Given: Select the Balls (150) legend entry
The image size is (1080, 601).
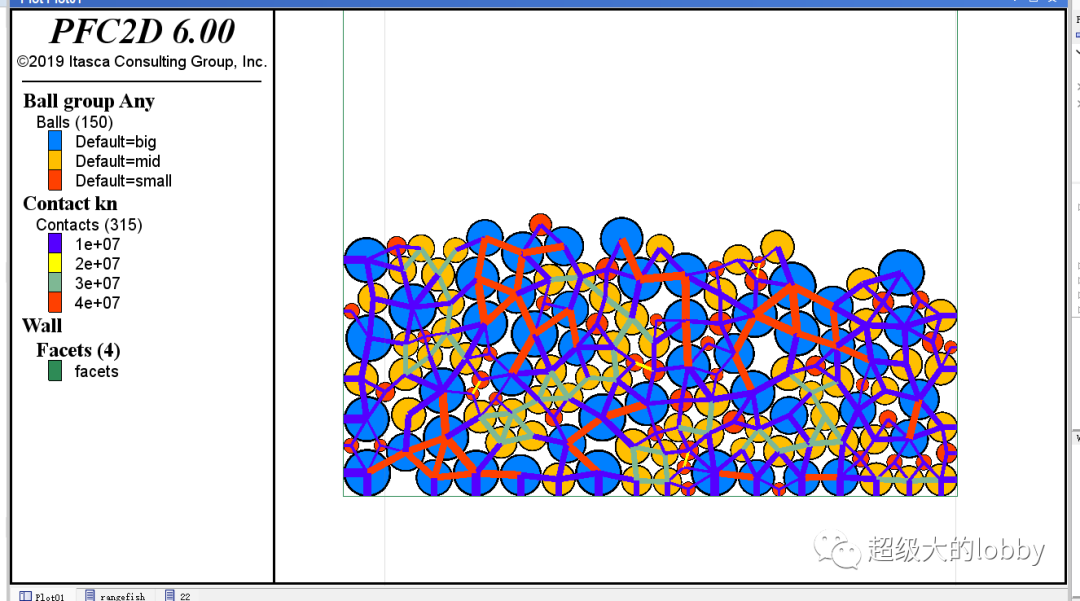Looking at the screenshot, I should [74, 123].
